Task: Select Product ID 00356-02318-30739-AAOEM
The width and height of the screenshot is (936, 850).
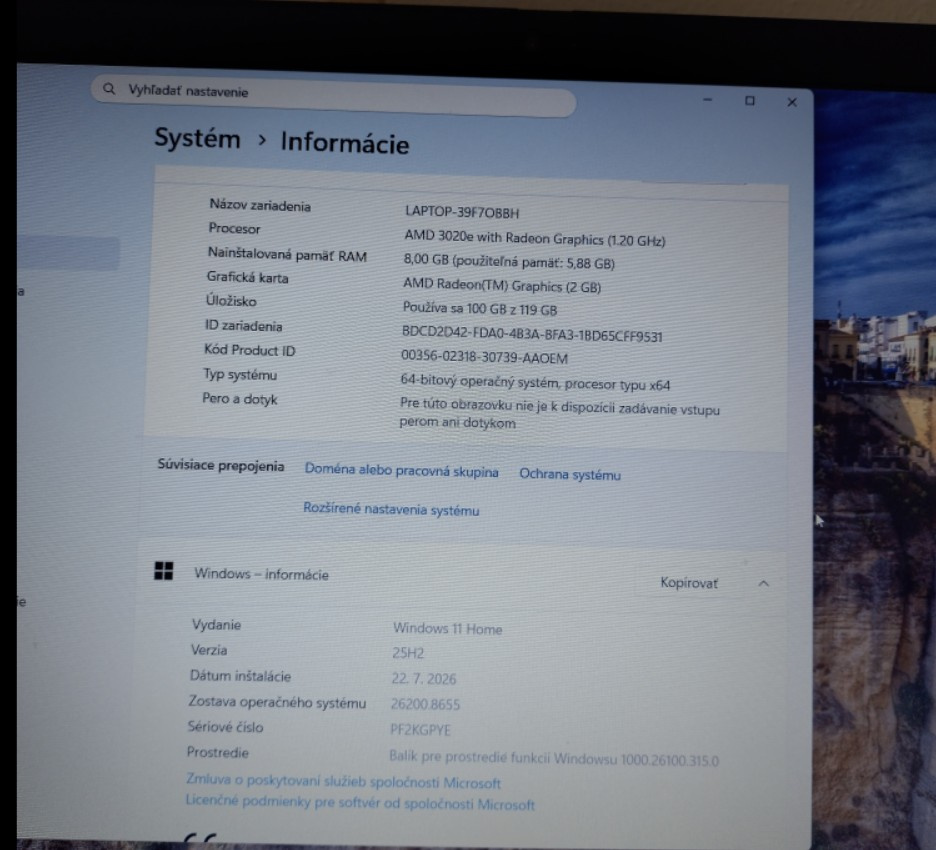Action: click(484, 357)
